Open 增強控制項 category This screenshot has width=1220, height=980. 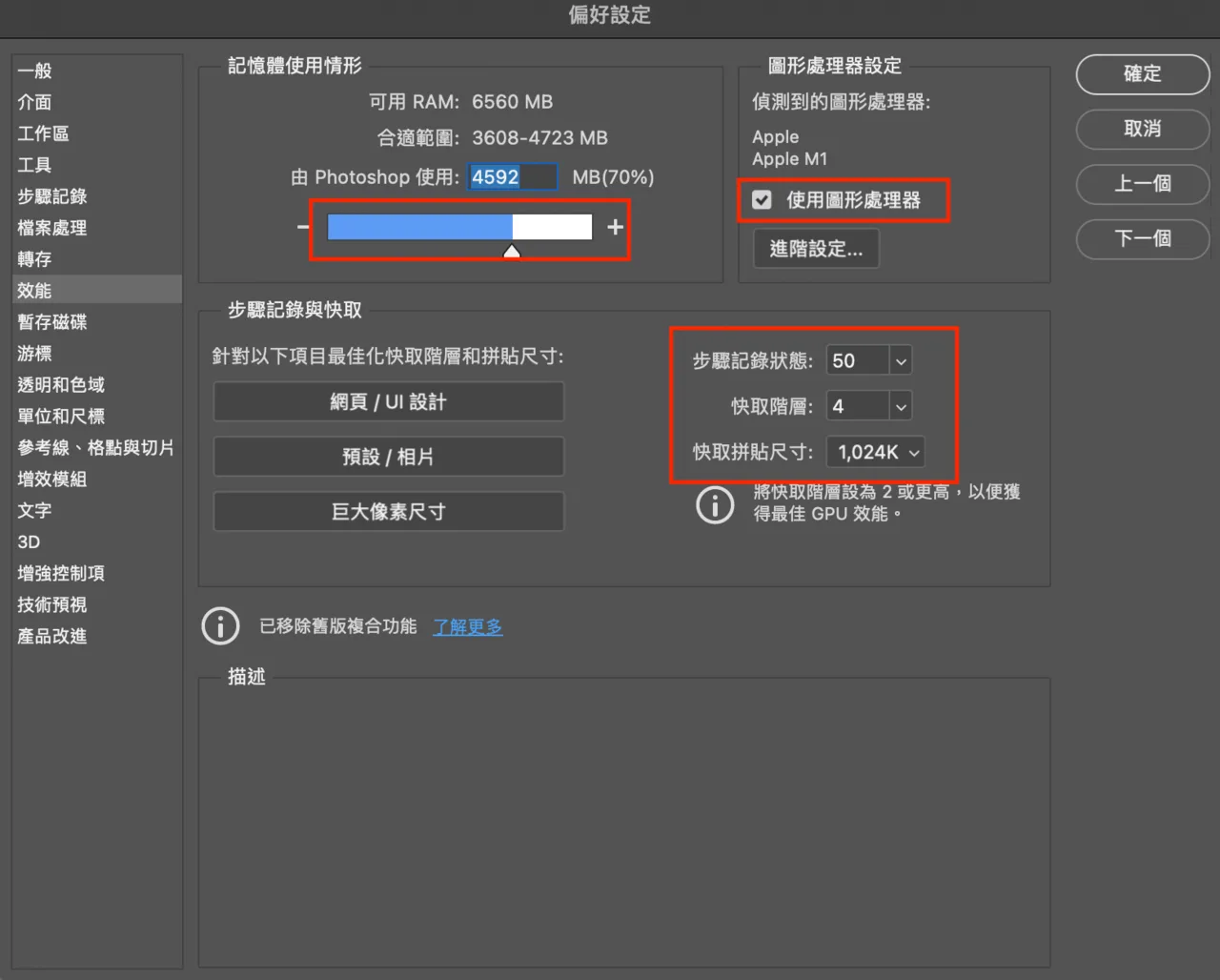point(96,574)
